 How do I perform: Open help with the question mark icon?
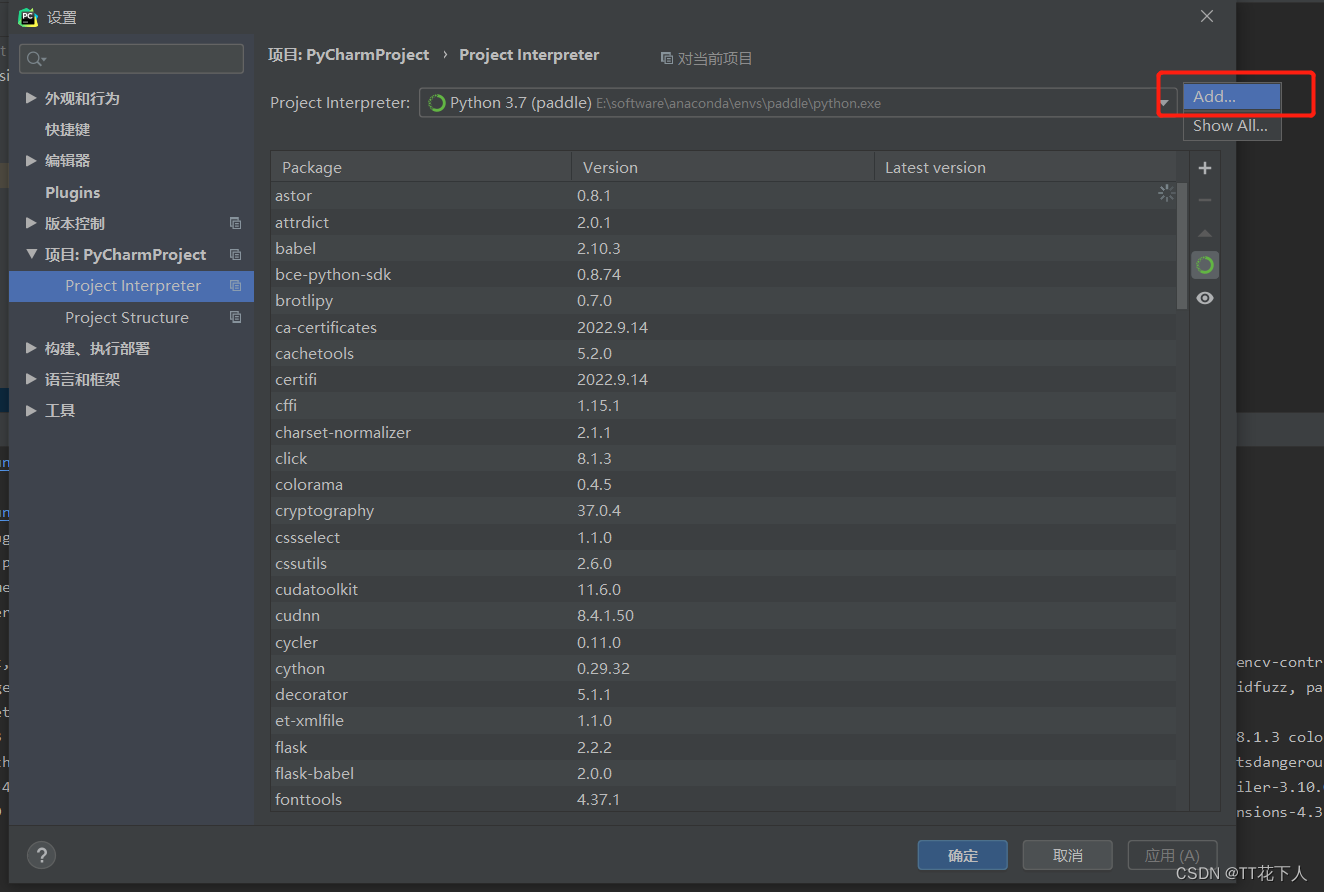41,855
